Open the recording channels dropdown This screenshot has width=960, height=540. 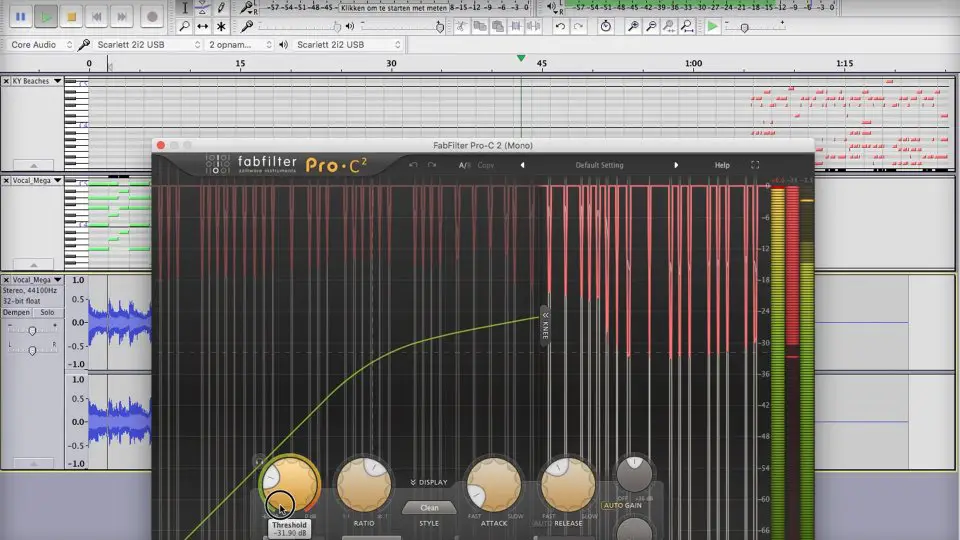239,45
